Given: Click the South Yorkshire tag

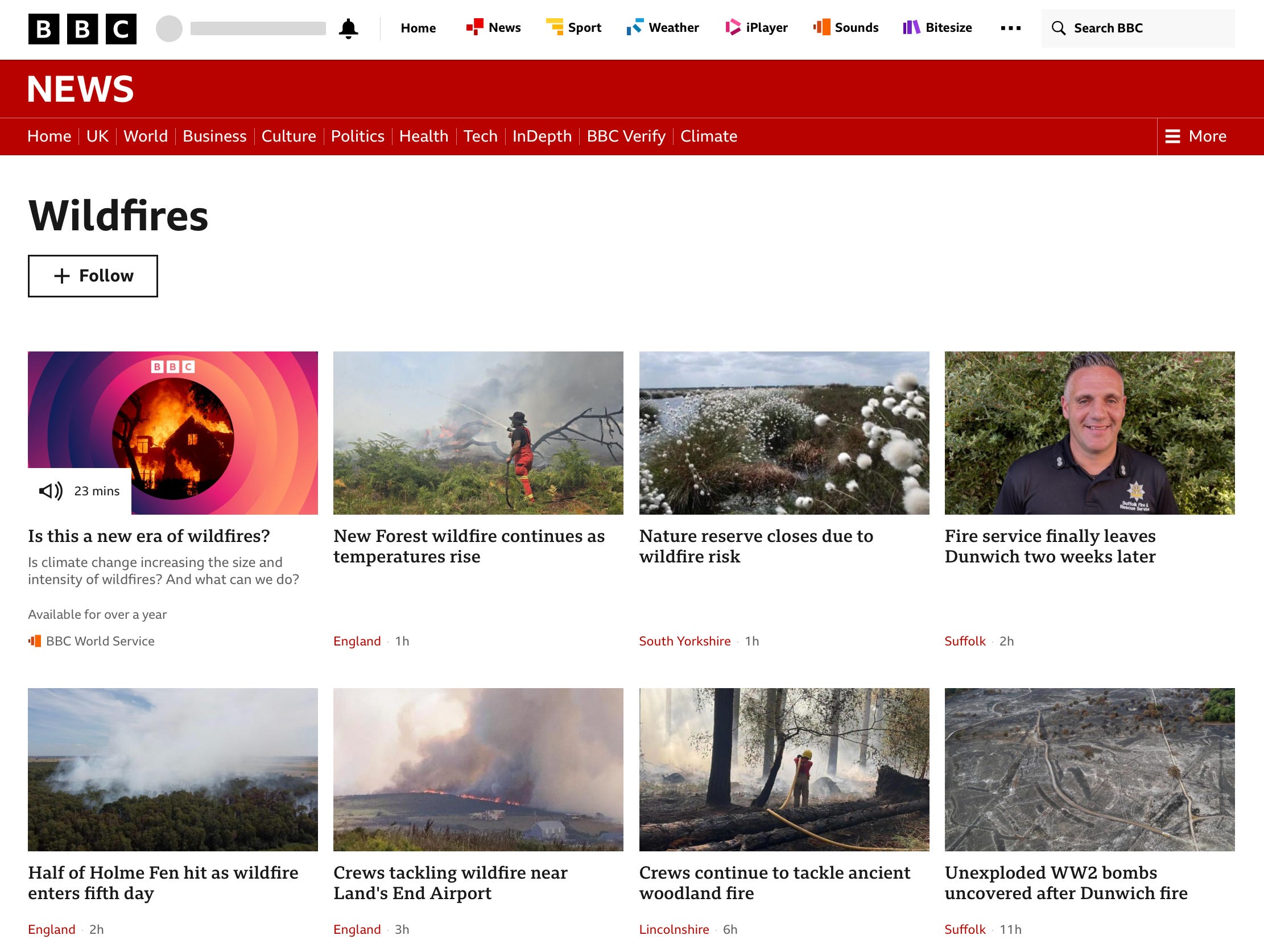Looking at the screenshot, I should [x=684, y=641].
